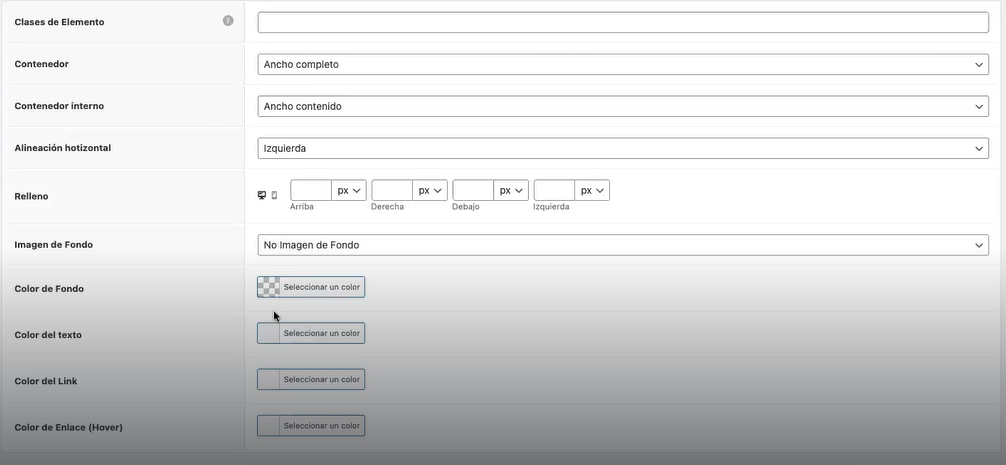The image size is (1006, 465).
Task: Focus the Izquierda padding value field
Action: pos(554,190)
